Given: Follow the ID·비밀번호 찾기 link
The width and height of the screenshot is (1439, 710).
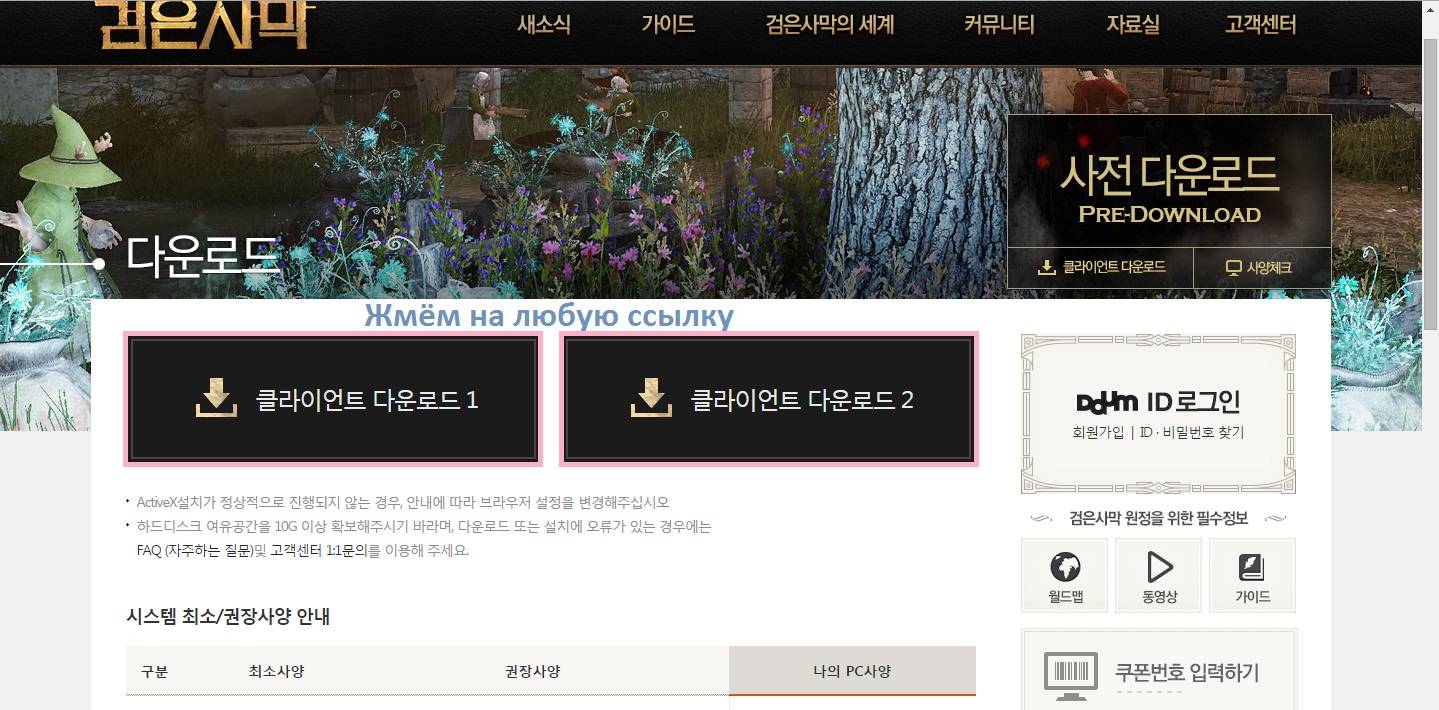Looking at the screenshot, I should tap(1191, 433).
